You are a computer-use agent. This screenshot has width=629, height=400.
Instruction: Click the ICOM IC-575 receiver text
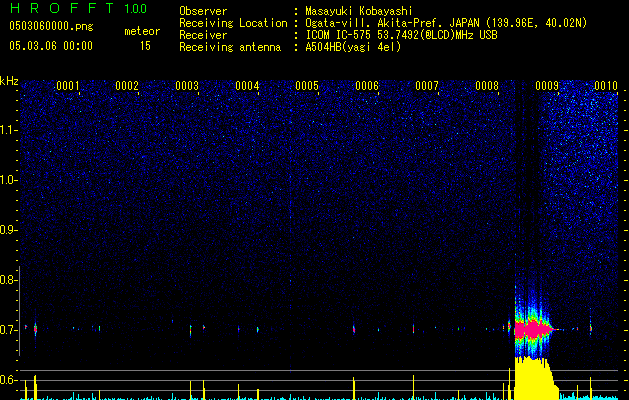pyautogui.click(x=401, y=35)
